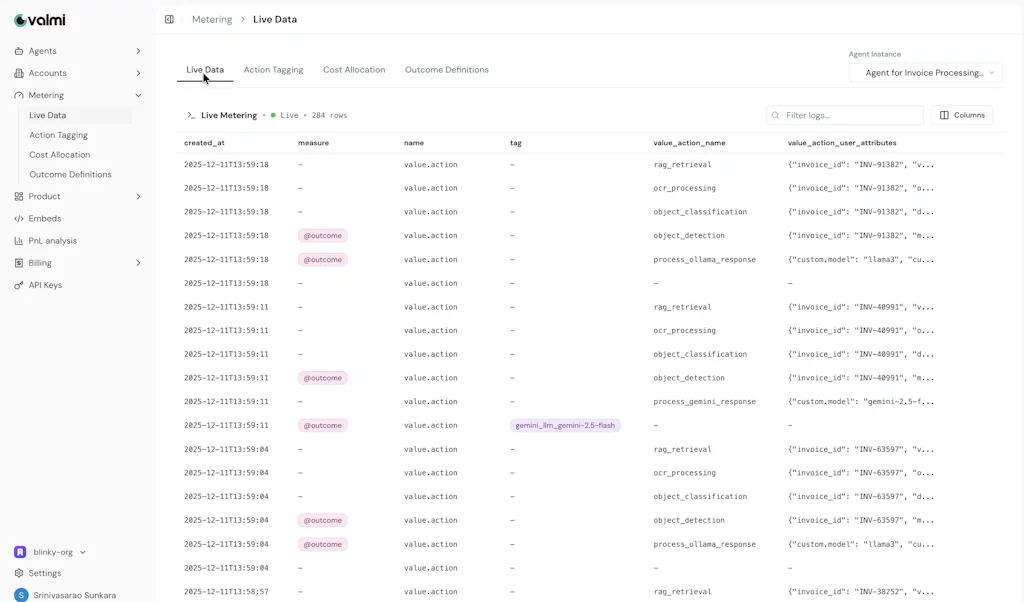This screenshot has height=602, width=1024.
Task: Switch to the Action Tagging tab
Action: [x=272, y=69]
